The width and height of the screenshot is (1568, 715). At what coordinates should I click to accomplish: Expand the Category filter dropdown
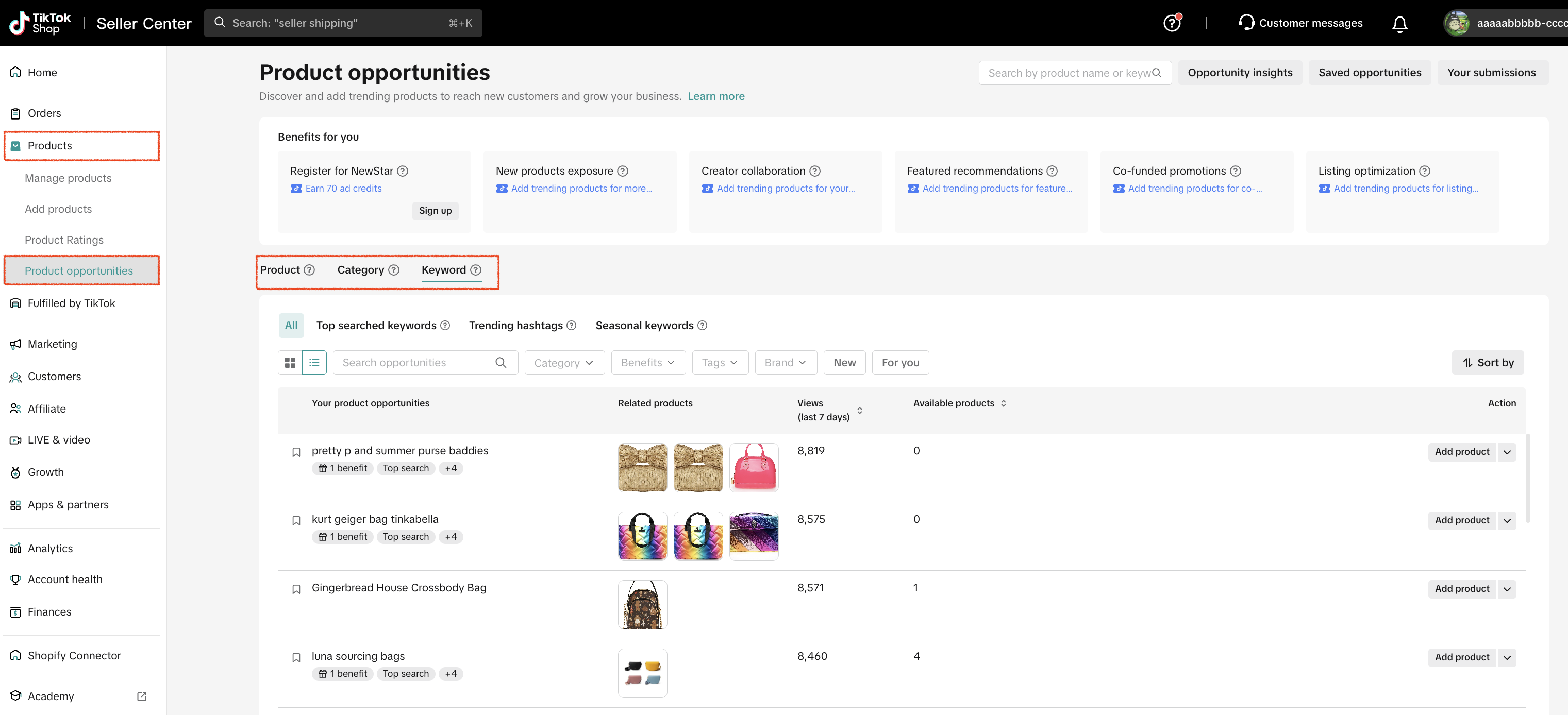(x=564, y=363)
